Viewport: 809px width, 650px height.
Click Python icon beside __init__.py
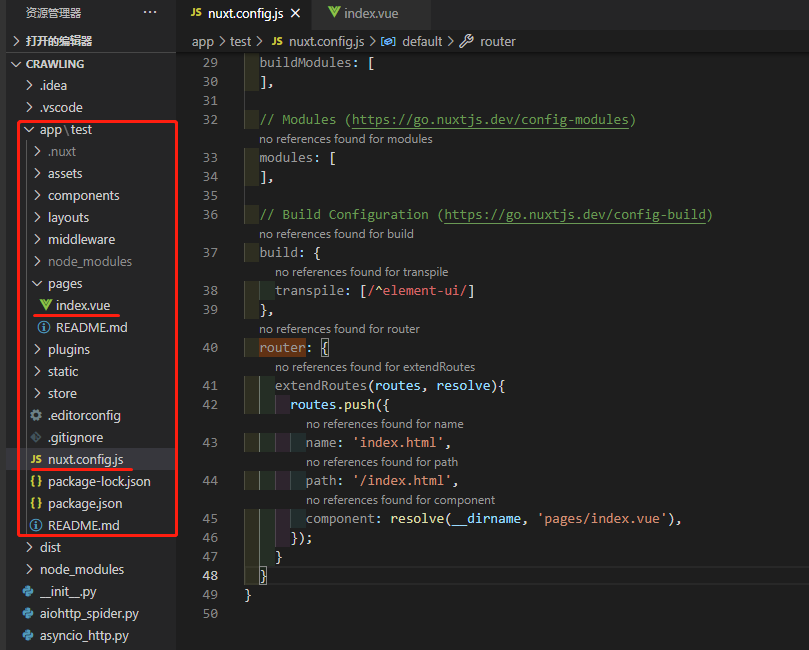(x=28, y=591)
